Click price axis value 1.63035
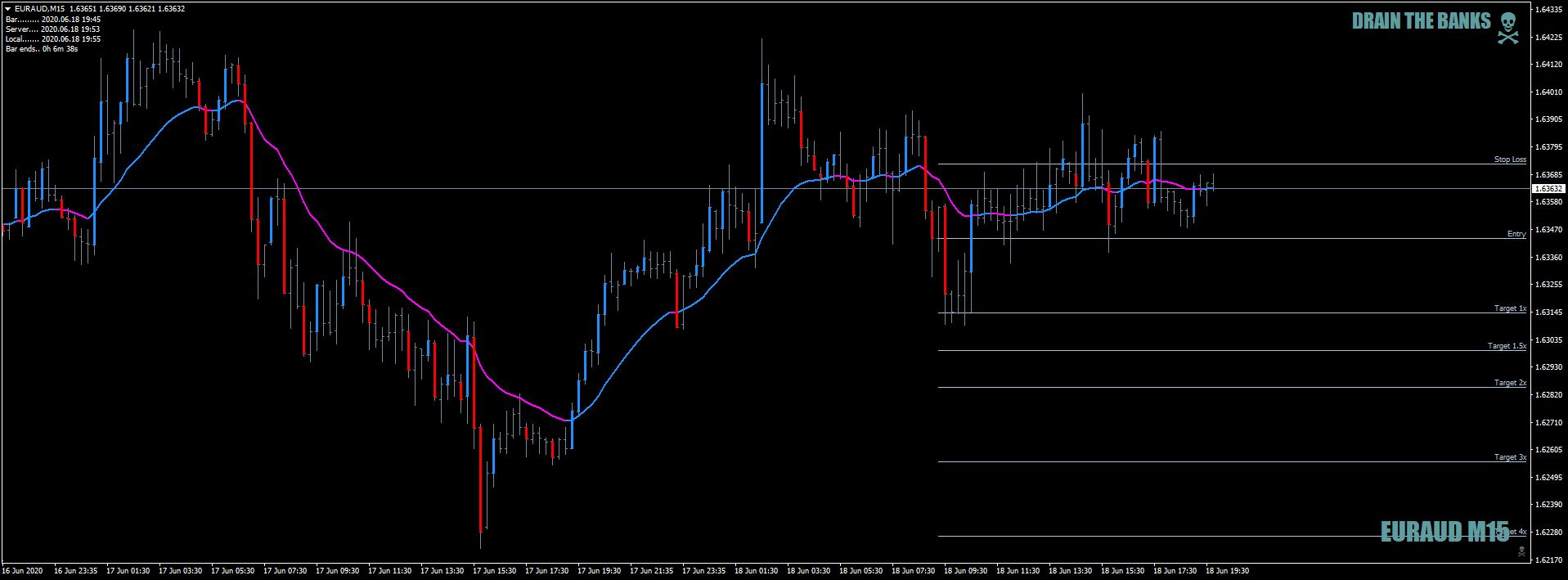The width and height of the screenshot is (1568, 580). pos(1550,340)
